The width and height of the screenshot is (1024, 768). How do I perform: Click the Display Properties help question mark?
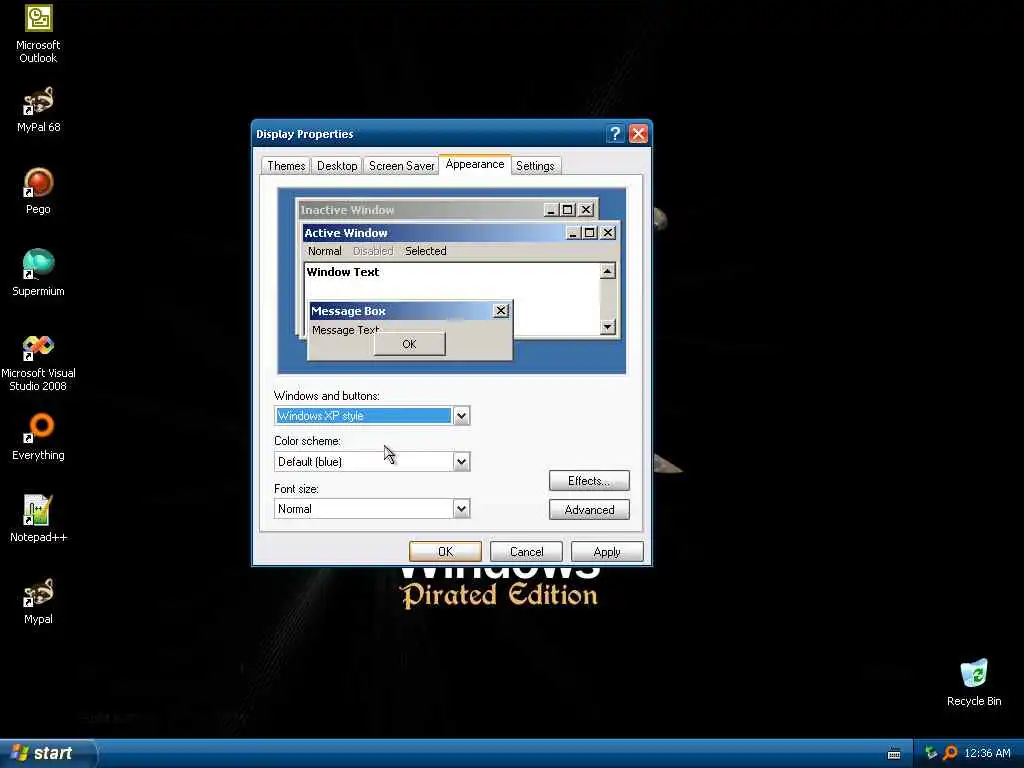(x=615, y=134)
